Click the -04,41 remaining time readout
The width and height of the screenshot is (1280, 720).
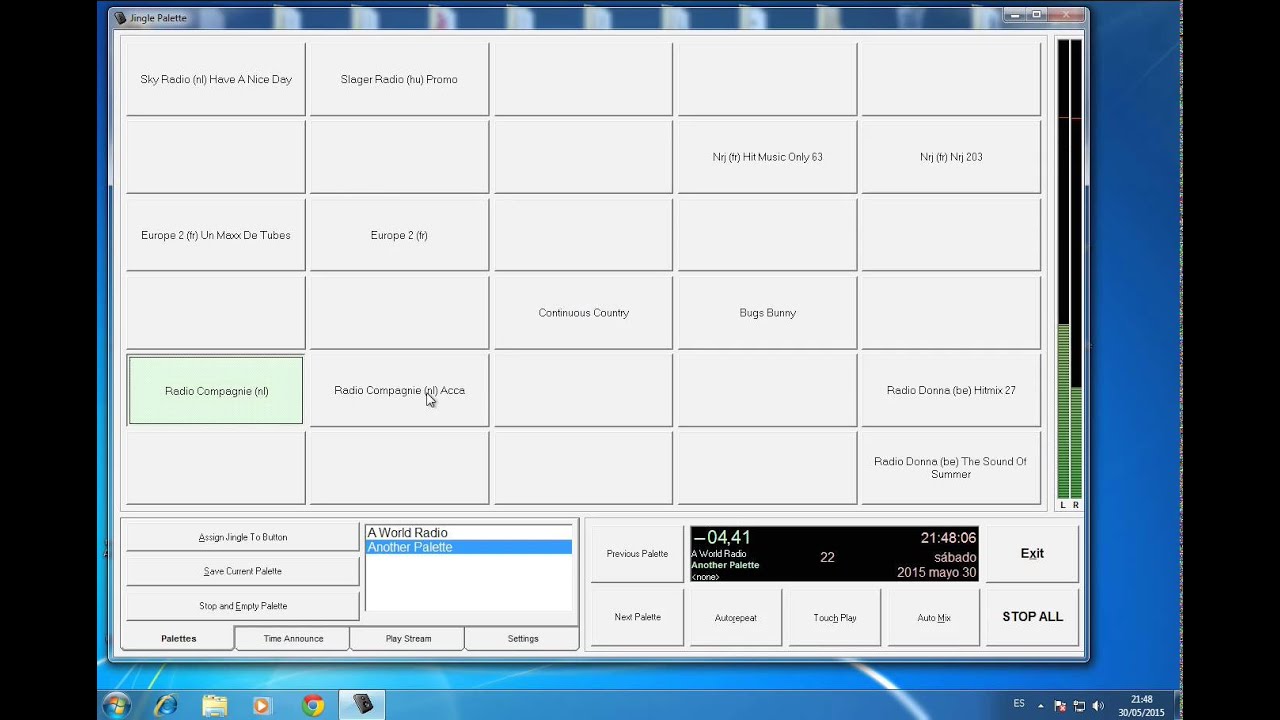click(721, 538)
